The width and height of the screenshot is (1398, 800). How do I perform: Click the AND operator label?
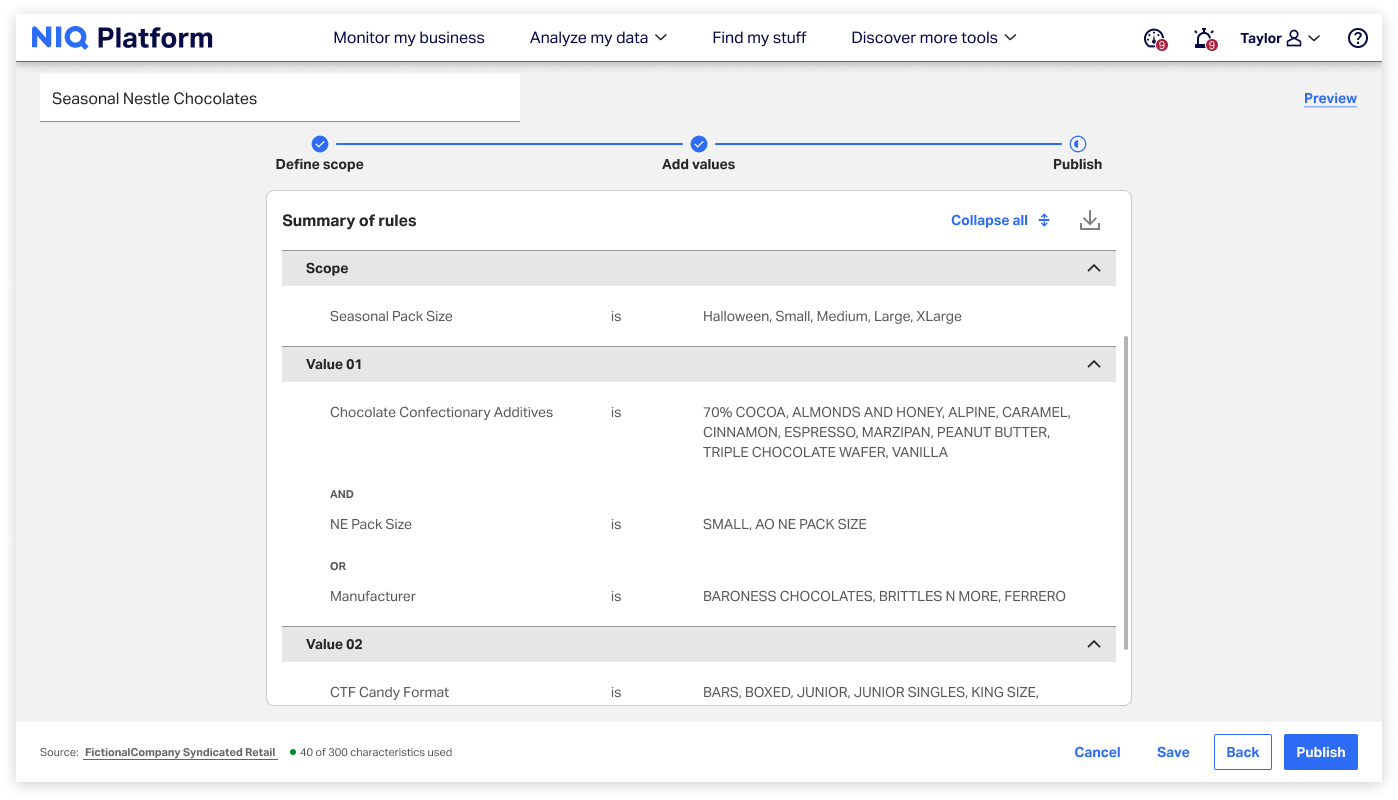click(x=342, y=494)
